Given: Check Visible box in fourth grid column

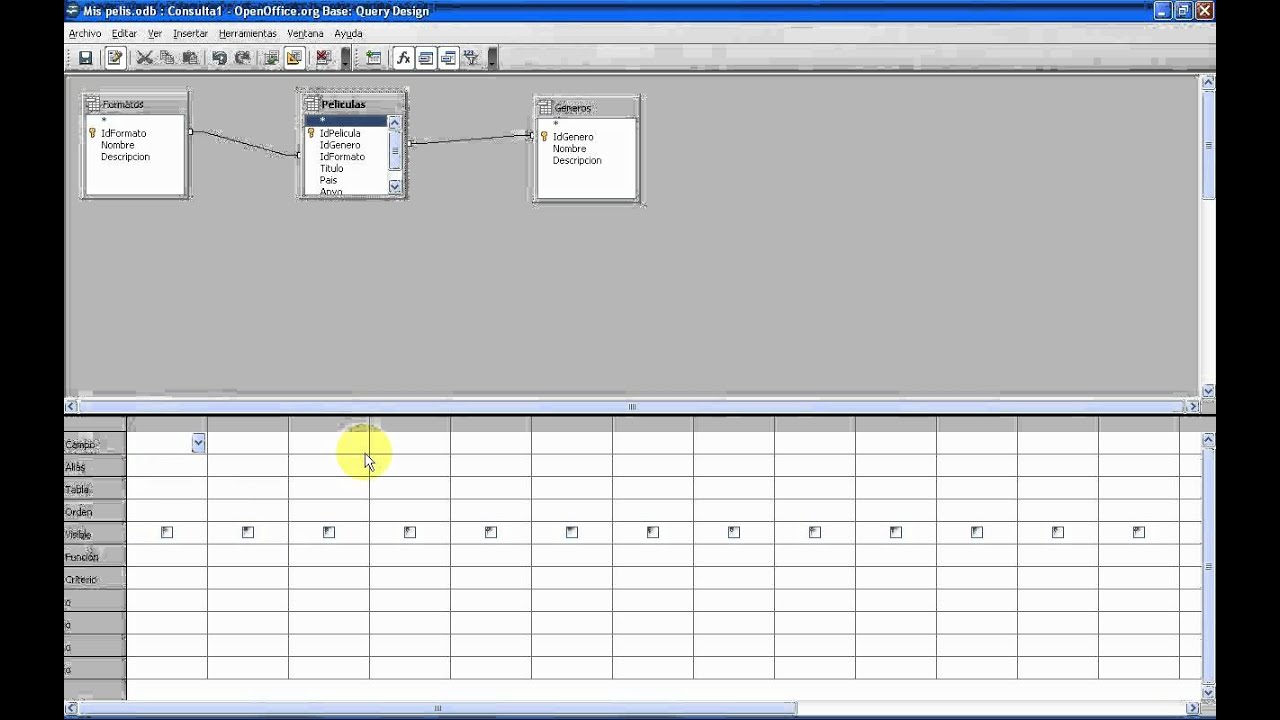Looking at the screenshot, I should tap(410, 532).
